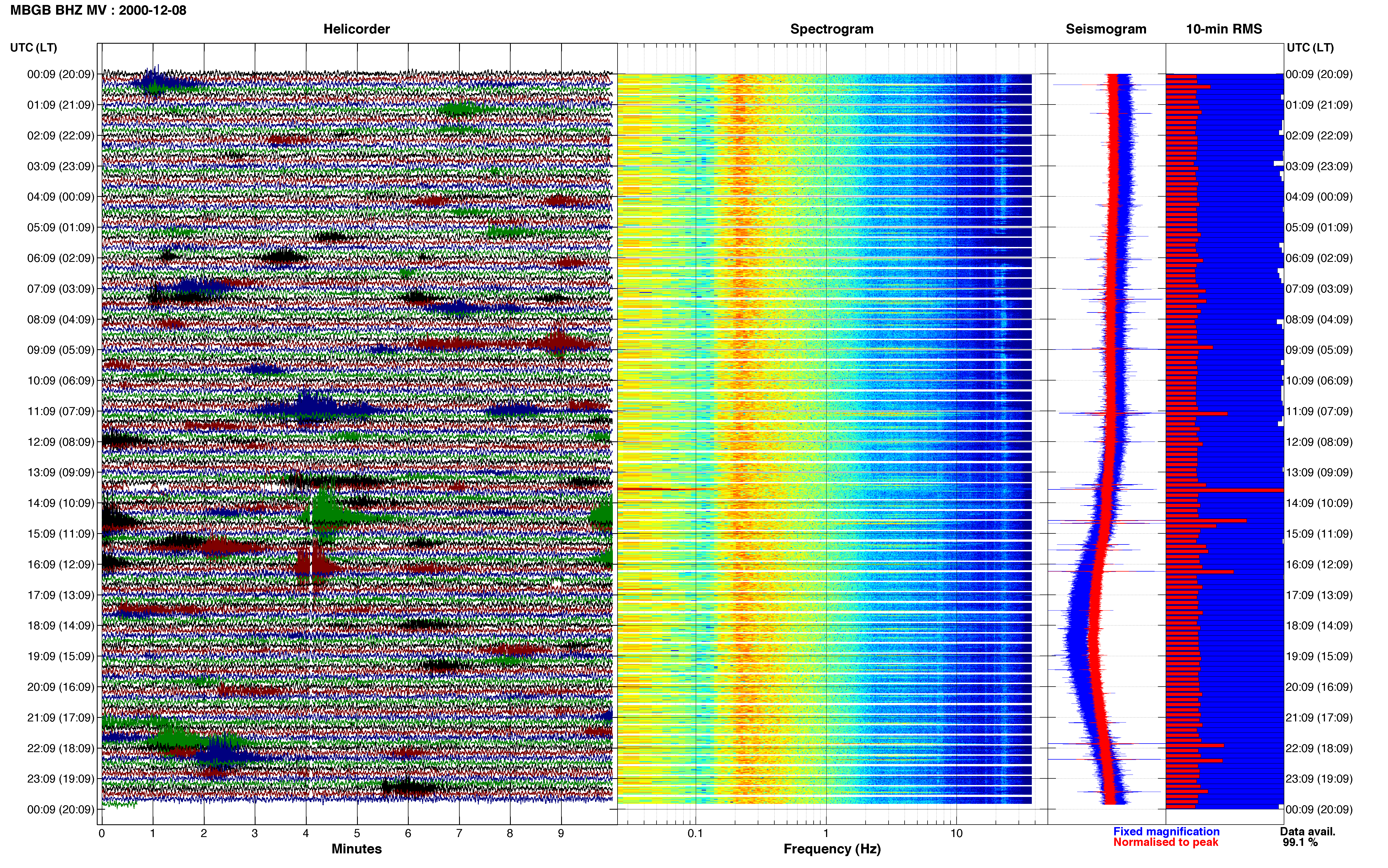Click right-side time label 14:09 (10:09)
Image resolution: width=1388 pixels, height=868 pixels.
pos(1319,504)
